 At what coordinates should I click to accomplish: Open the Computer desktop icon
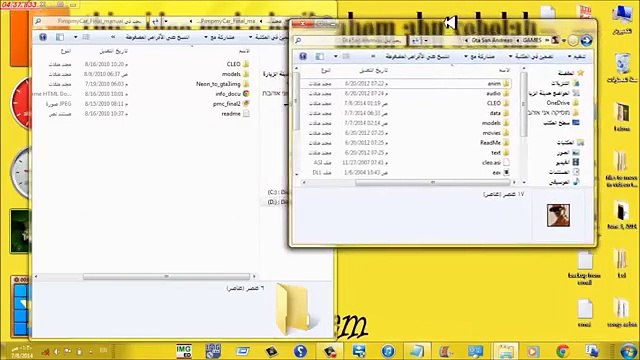(622, 20)
